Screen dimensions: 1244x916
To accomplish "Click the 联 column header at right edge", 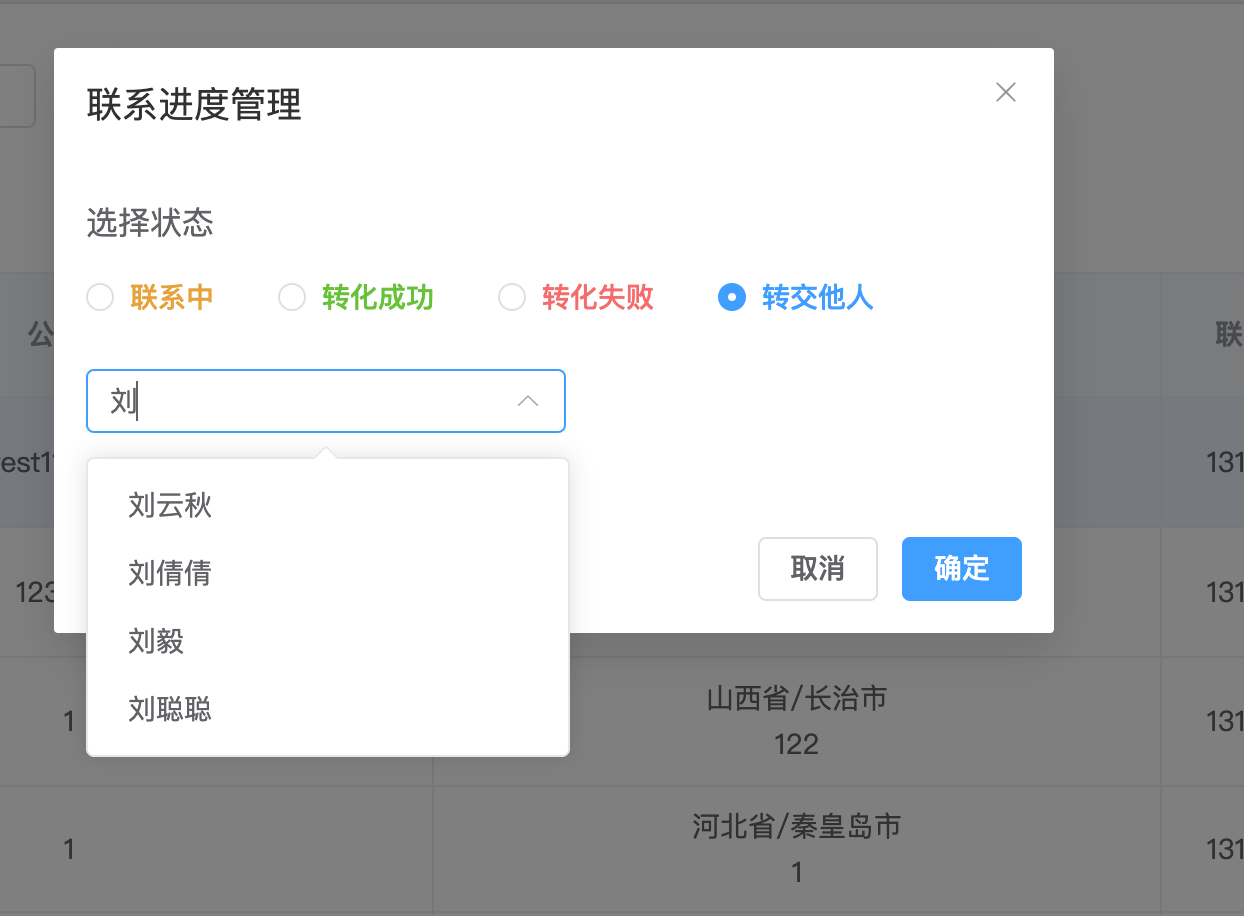I will click(x=1228, y=335).
